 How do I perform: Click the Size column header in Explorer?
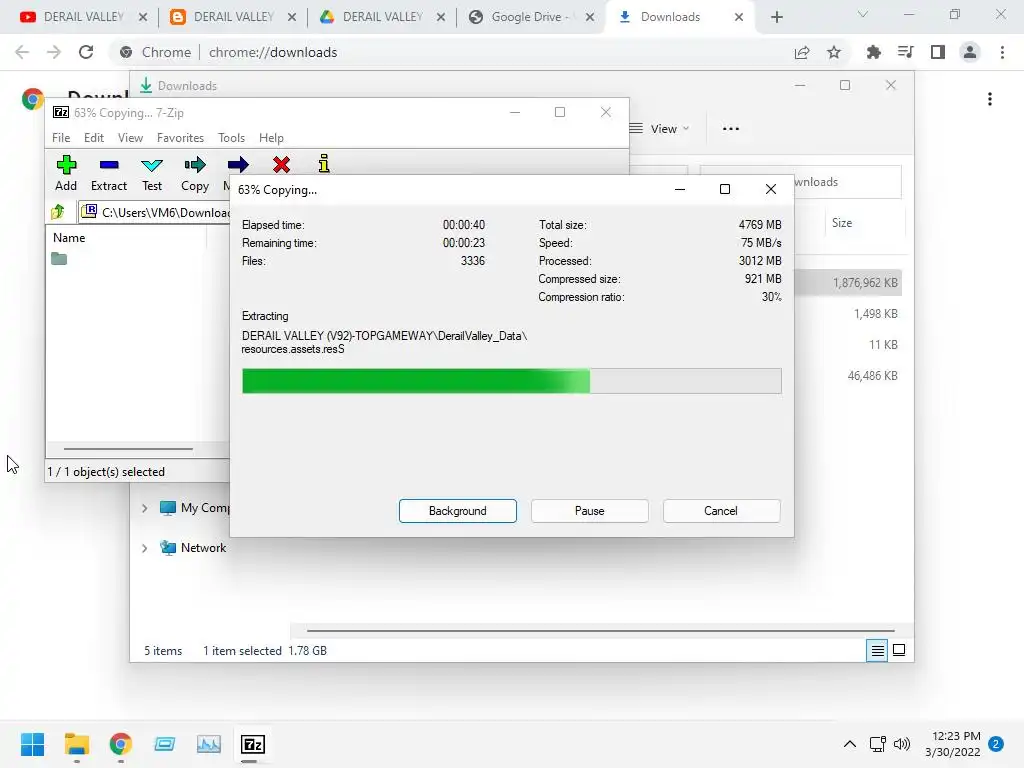(842, 223)
